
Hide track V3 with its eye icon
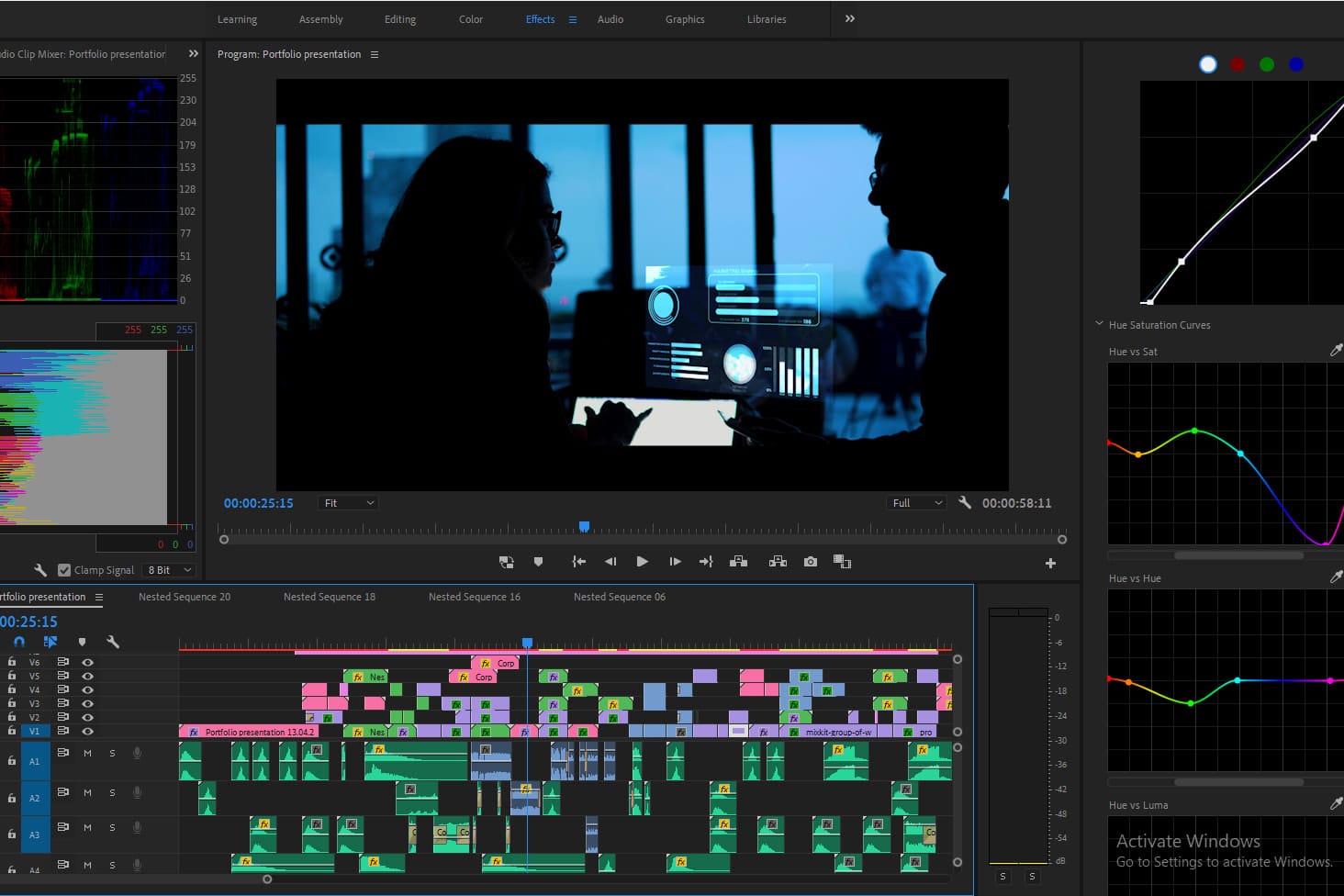pos(88,703)
